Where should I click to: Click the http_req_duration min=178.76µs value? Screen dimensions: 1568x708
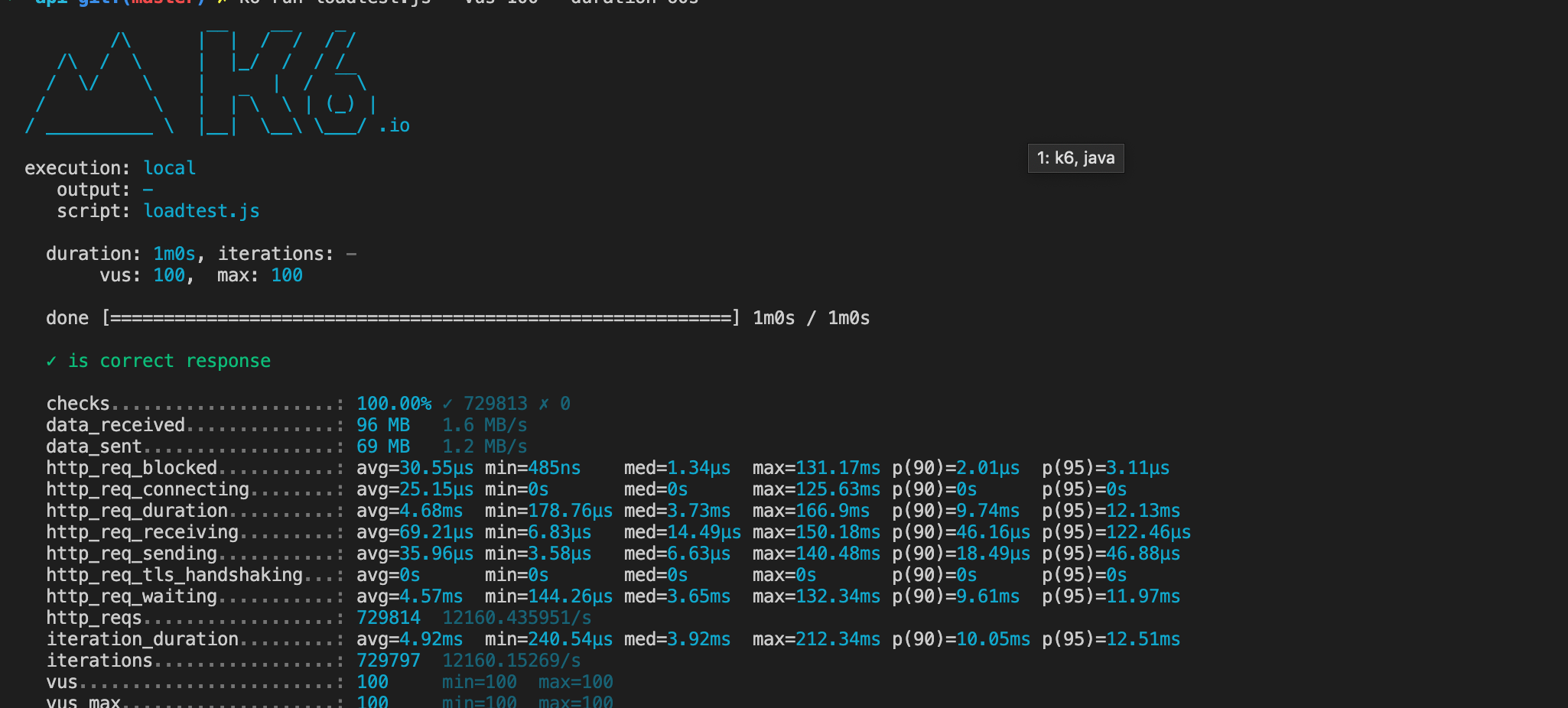(x=548, y=511)
